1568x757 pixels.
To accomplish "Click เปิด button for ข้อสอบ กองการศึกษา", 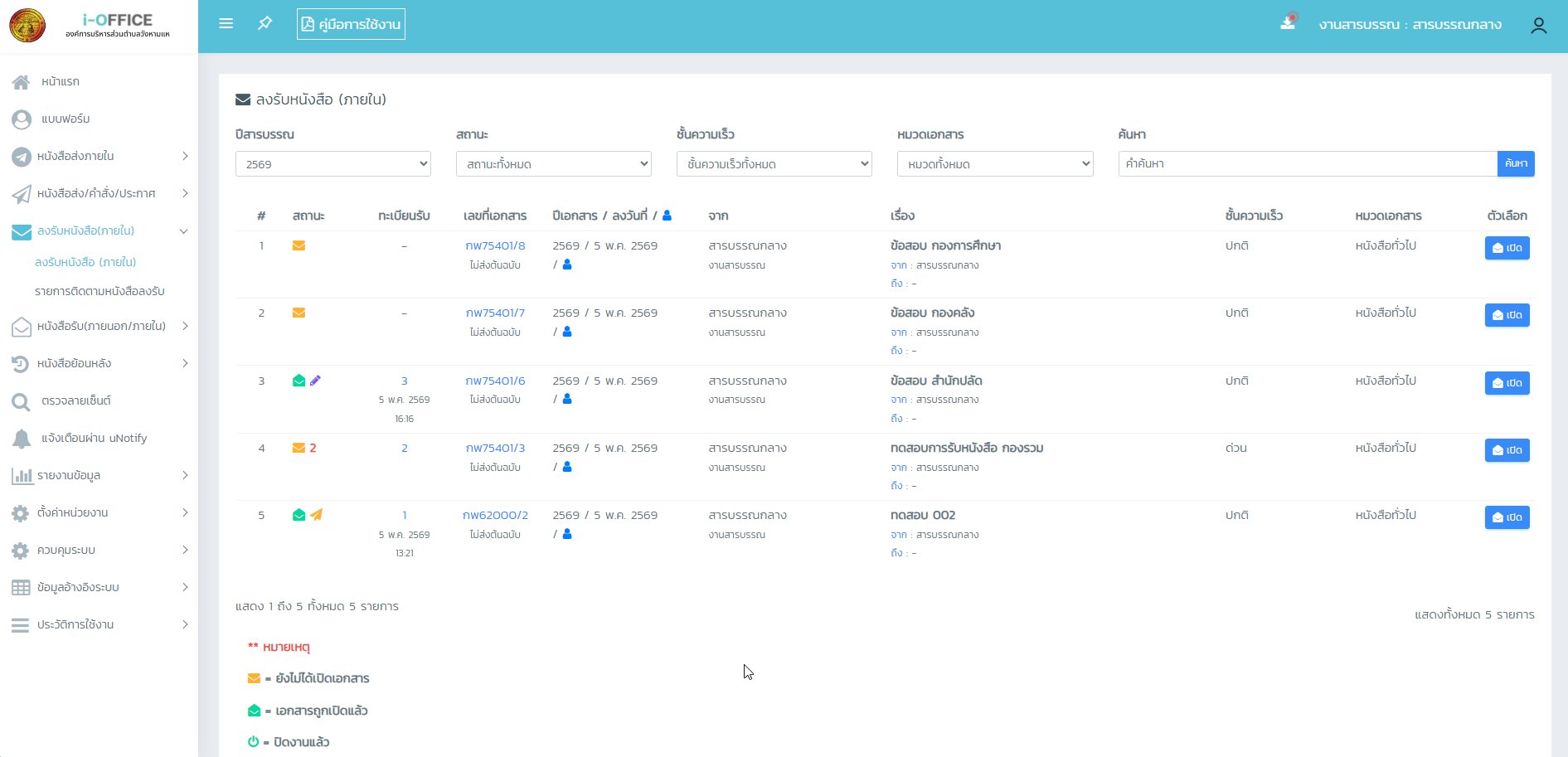I will pos(1507,248).
